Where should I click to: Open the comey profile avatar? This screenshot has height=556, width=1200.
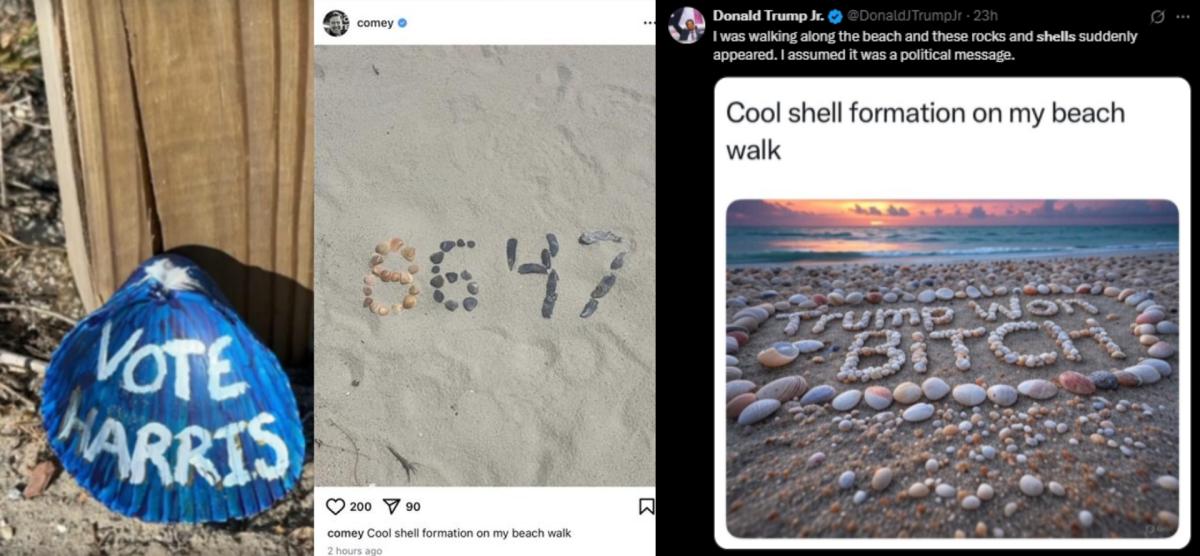click(336, 22)
